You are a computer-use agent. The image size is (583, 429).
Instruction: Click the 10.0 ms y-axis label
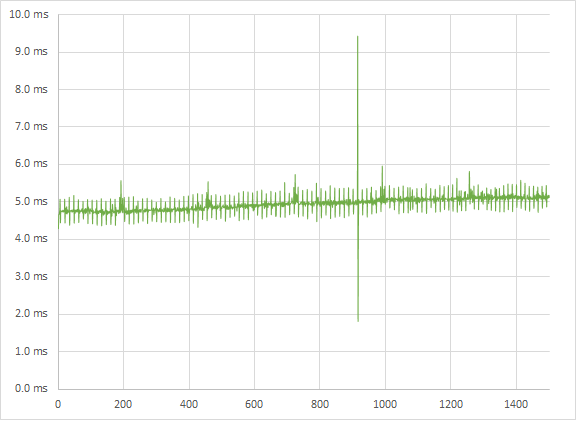coord(29,14)
